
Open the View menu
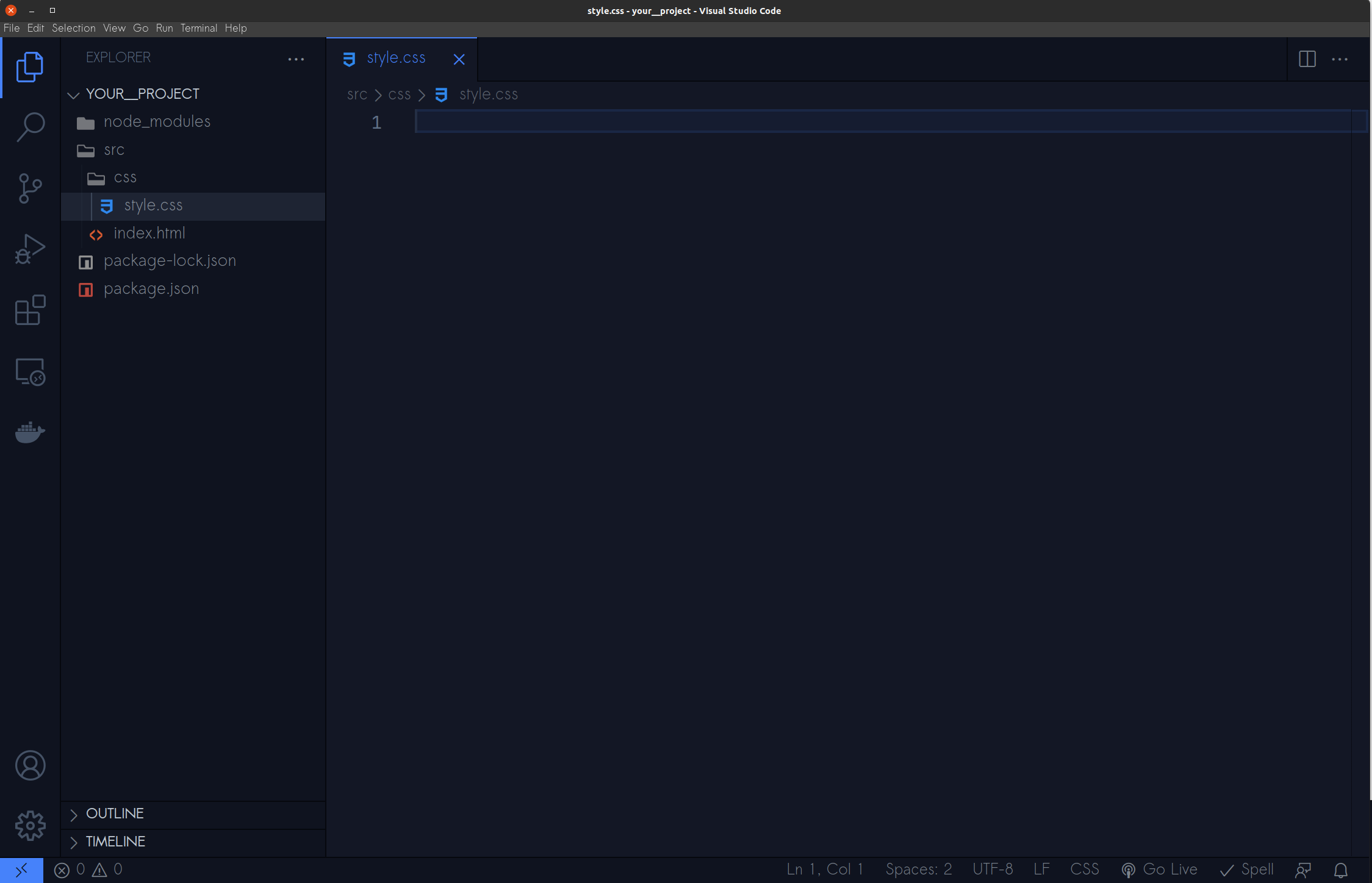(114, 28)
